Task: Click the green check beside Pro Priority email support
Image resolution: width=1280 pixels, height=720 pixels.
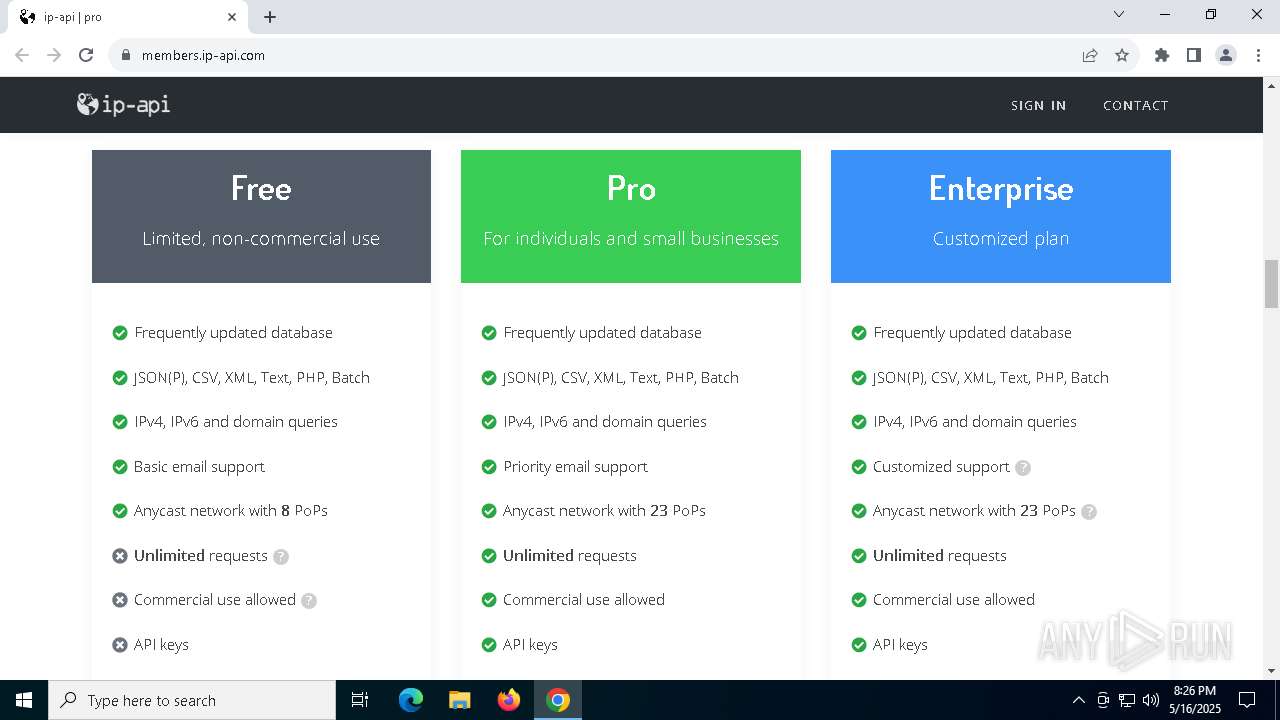Action: pyautogui.click(x=489, y=467)
